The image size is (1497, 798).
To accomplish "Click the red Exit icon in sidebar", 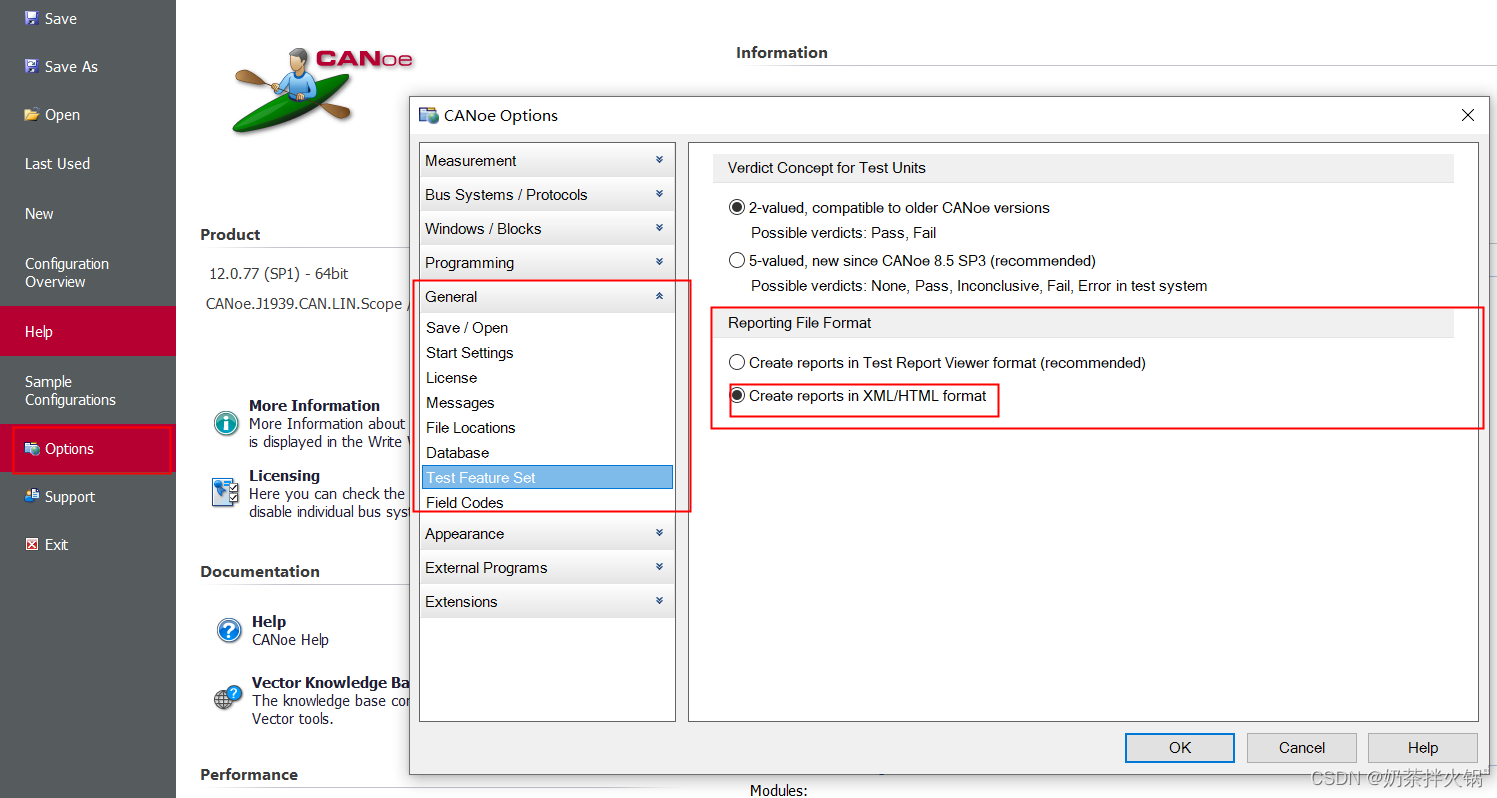I will click(32, 545).
